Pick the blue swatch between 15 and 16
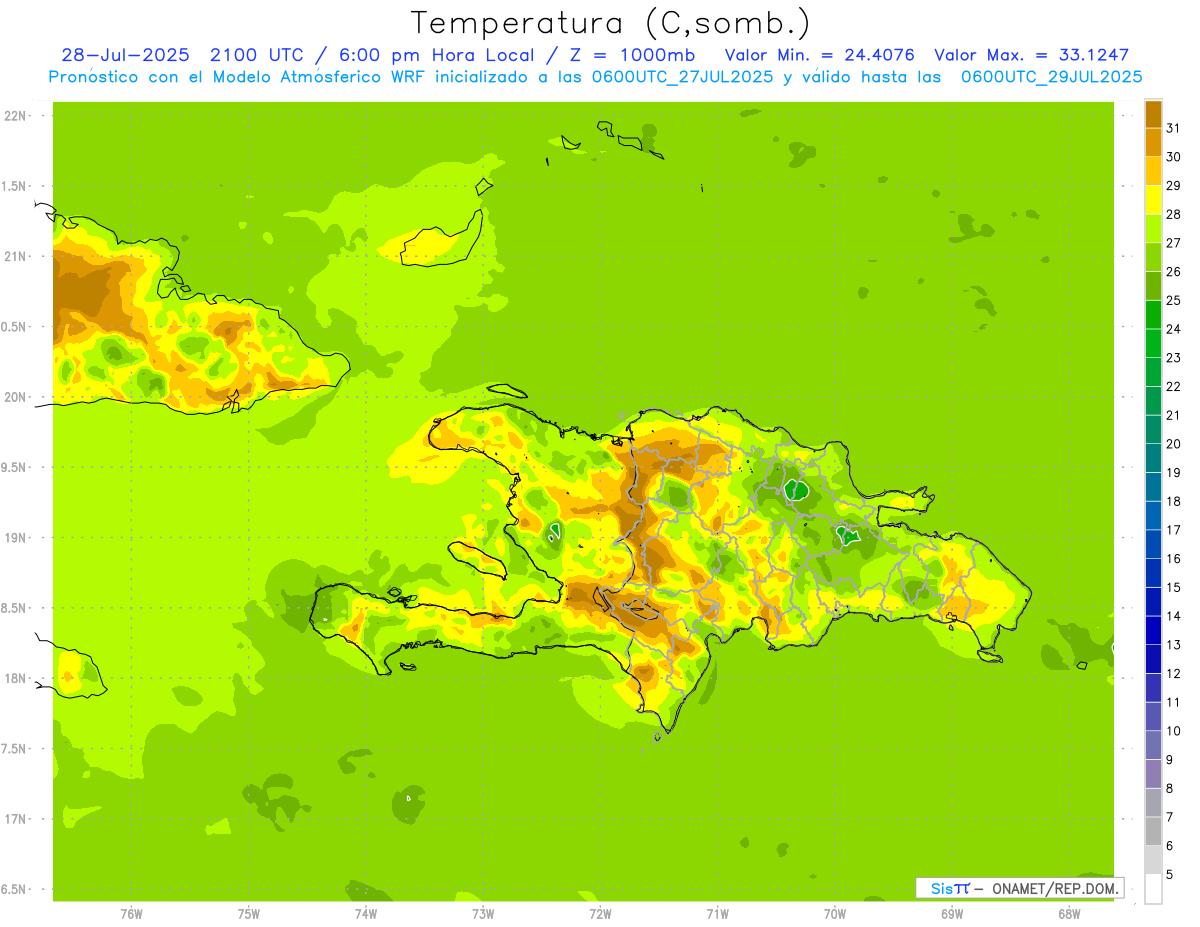The width and height of the screenshot is (1200, 927). [1153, 573]
